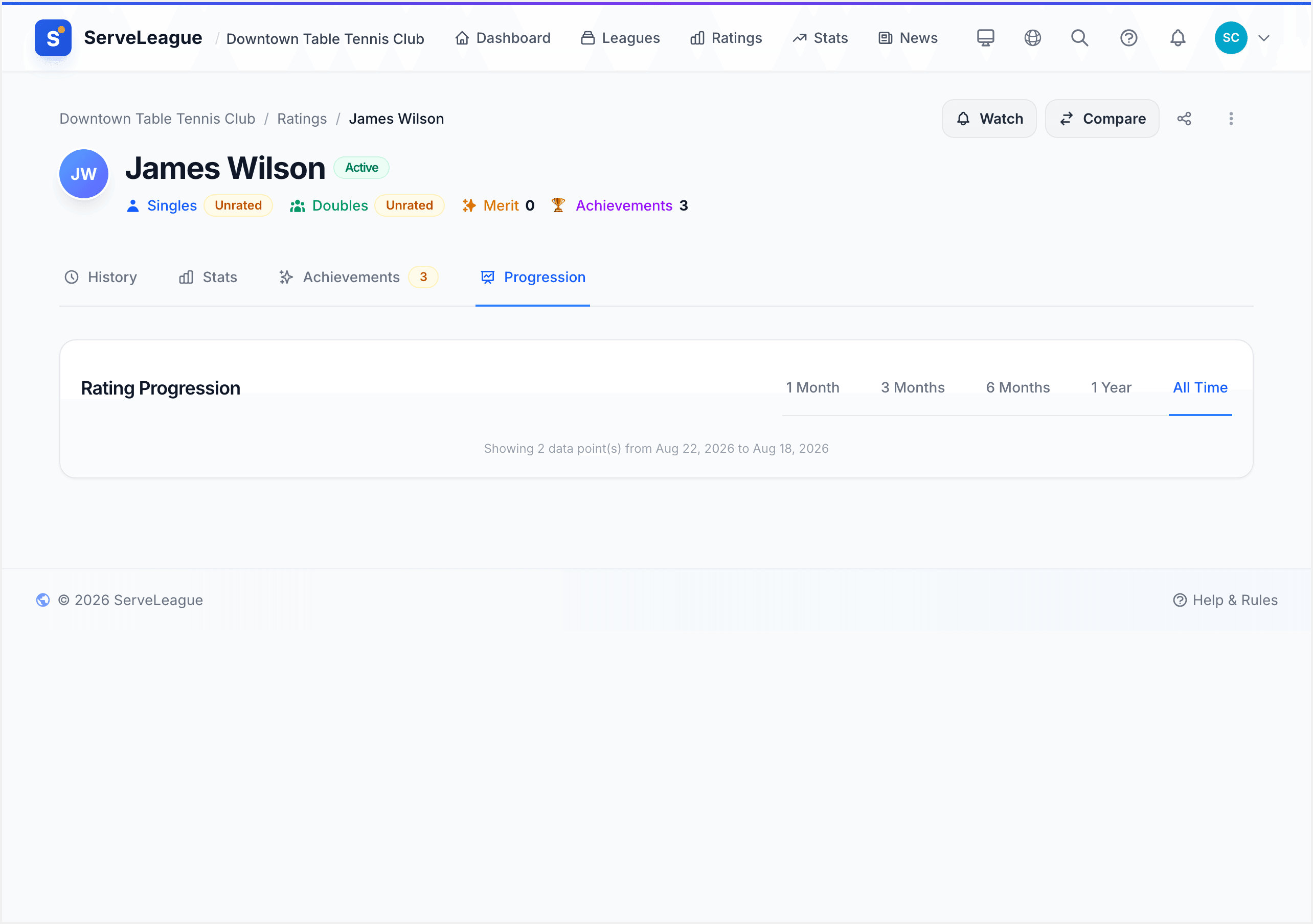Open Leagues in the top navigation
The height and width of the screenshot is (924, 1313).
[x=621, y=38]
